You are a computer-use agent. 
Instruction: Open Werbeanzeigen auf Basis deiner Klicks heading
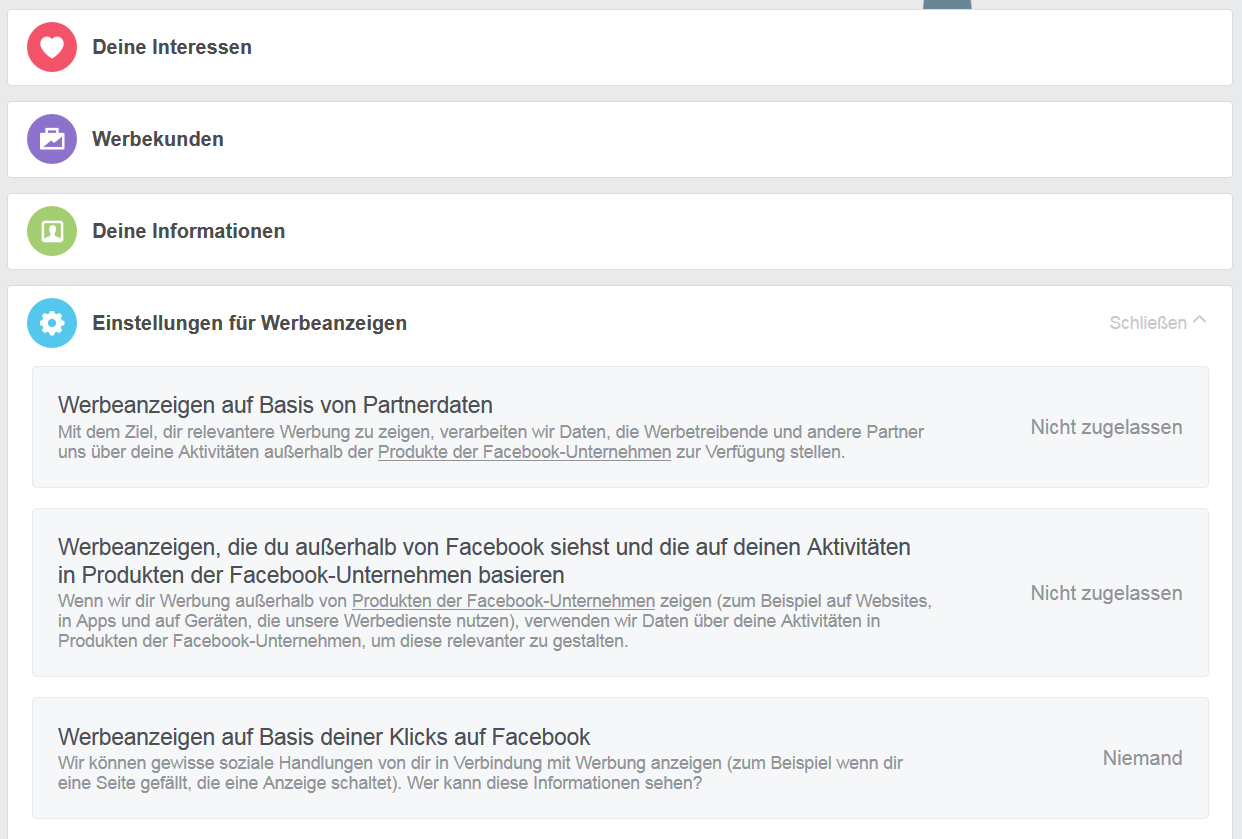pyautogui.click(x=324, y=737)
